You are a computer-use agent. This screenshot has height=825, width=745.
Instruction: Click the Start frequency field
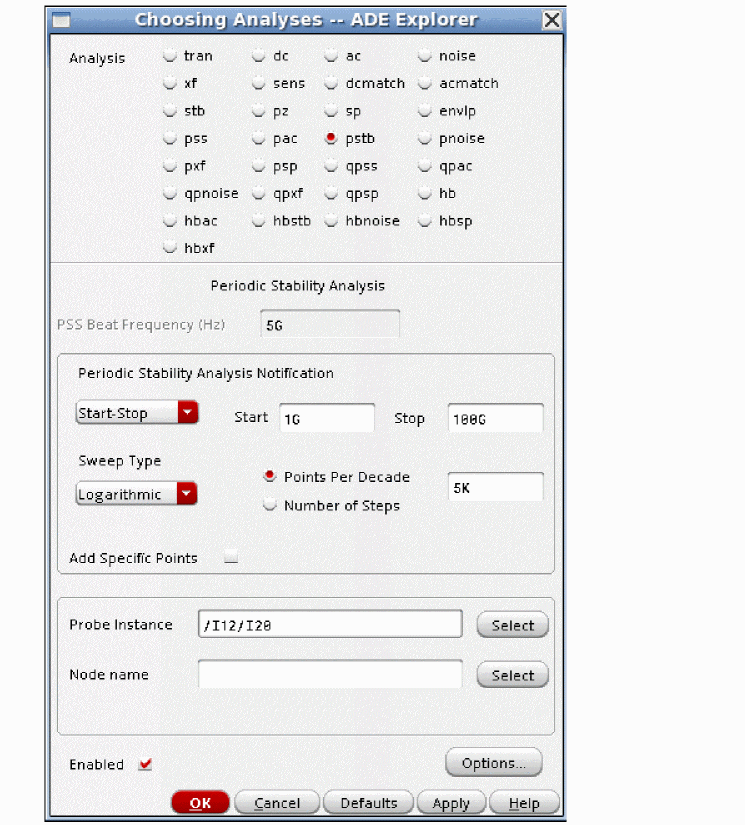[327, 418]
